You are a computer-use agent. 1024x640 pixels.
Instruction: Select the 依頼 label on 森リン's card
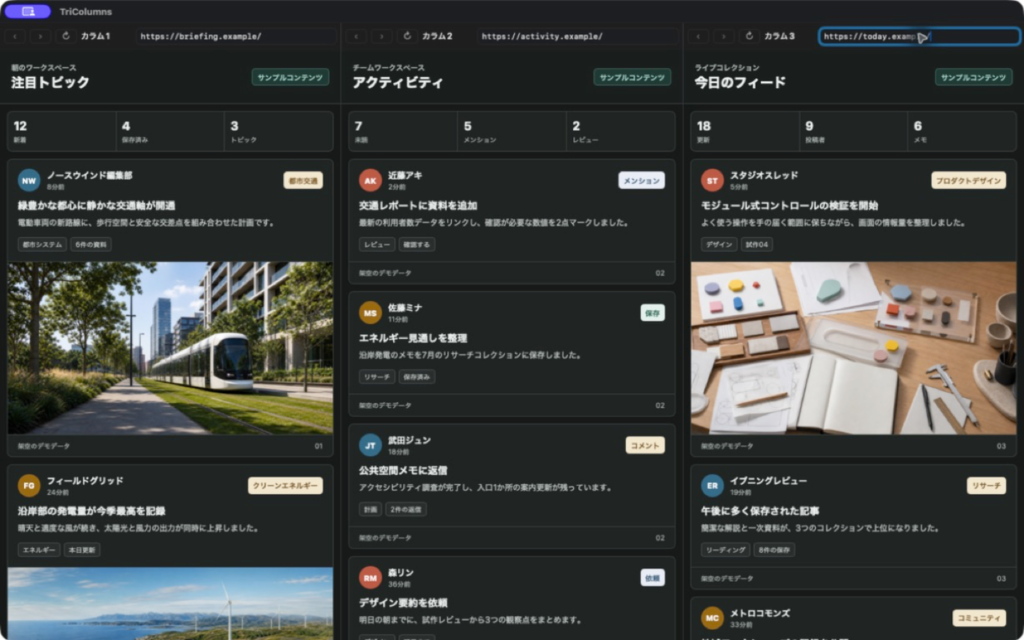coord(652,577)
